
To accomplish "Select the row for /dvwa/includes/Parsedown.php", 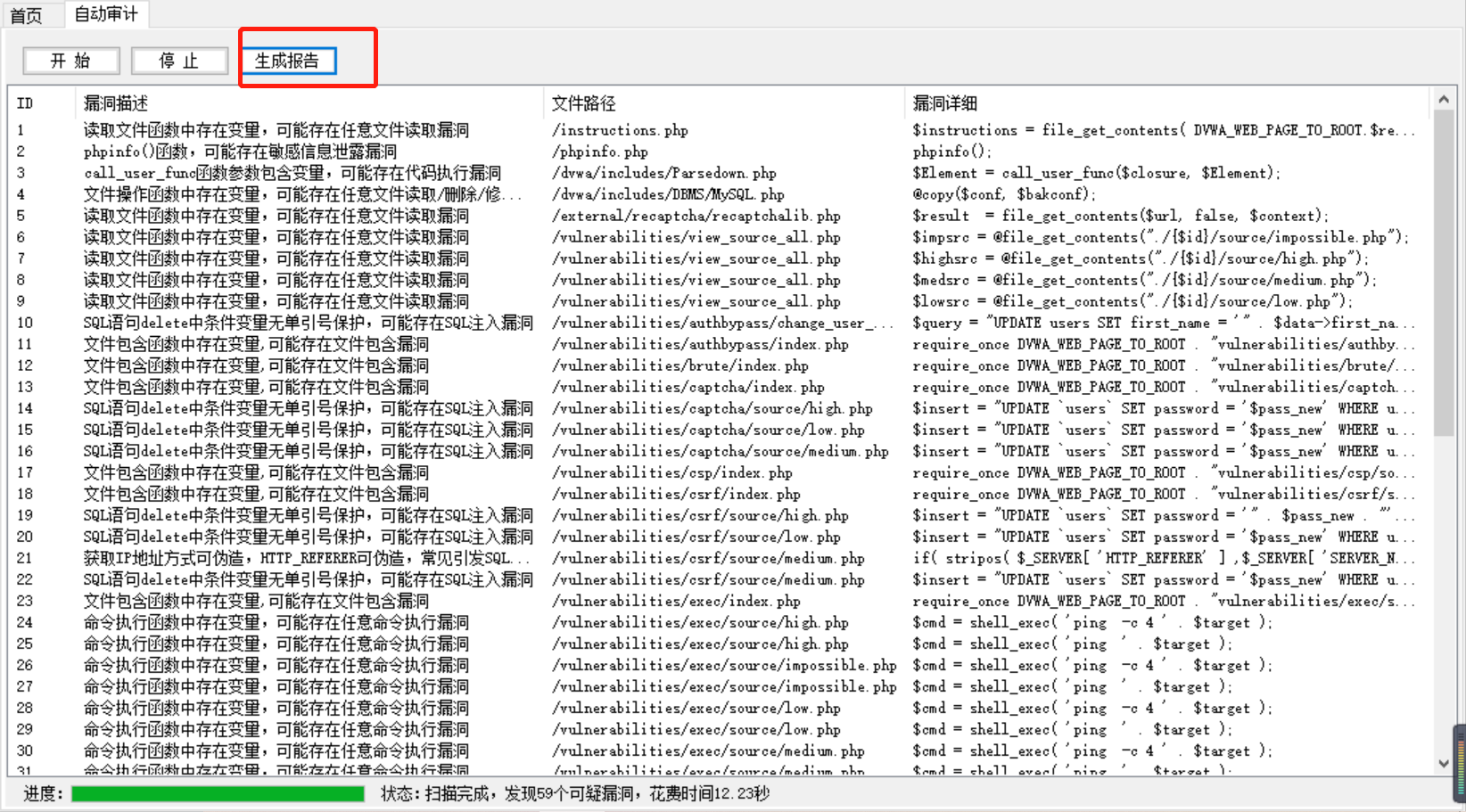I will click(x=357, y=173).
